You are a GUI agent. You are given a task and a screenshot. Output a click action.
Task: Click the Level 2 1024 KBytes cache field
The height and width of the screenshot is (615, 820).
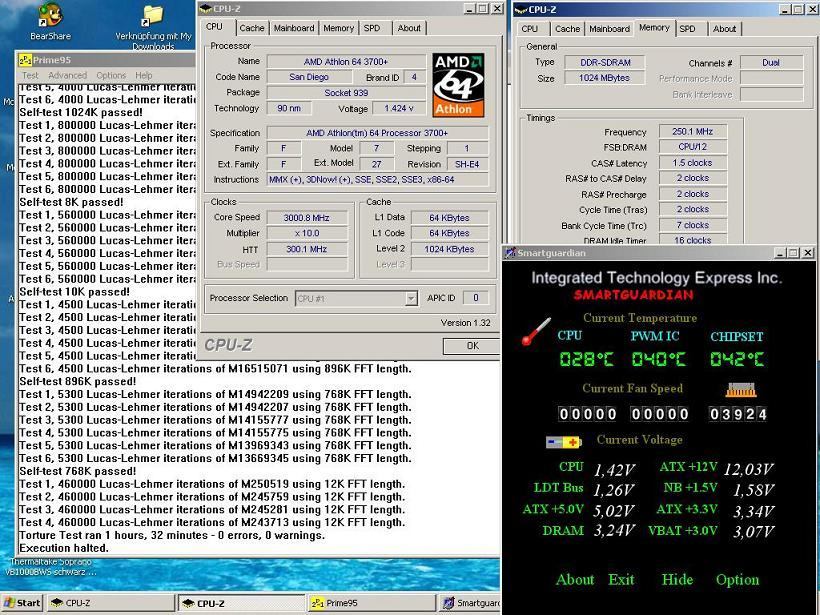click(449, 249)
